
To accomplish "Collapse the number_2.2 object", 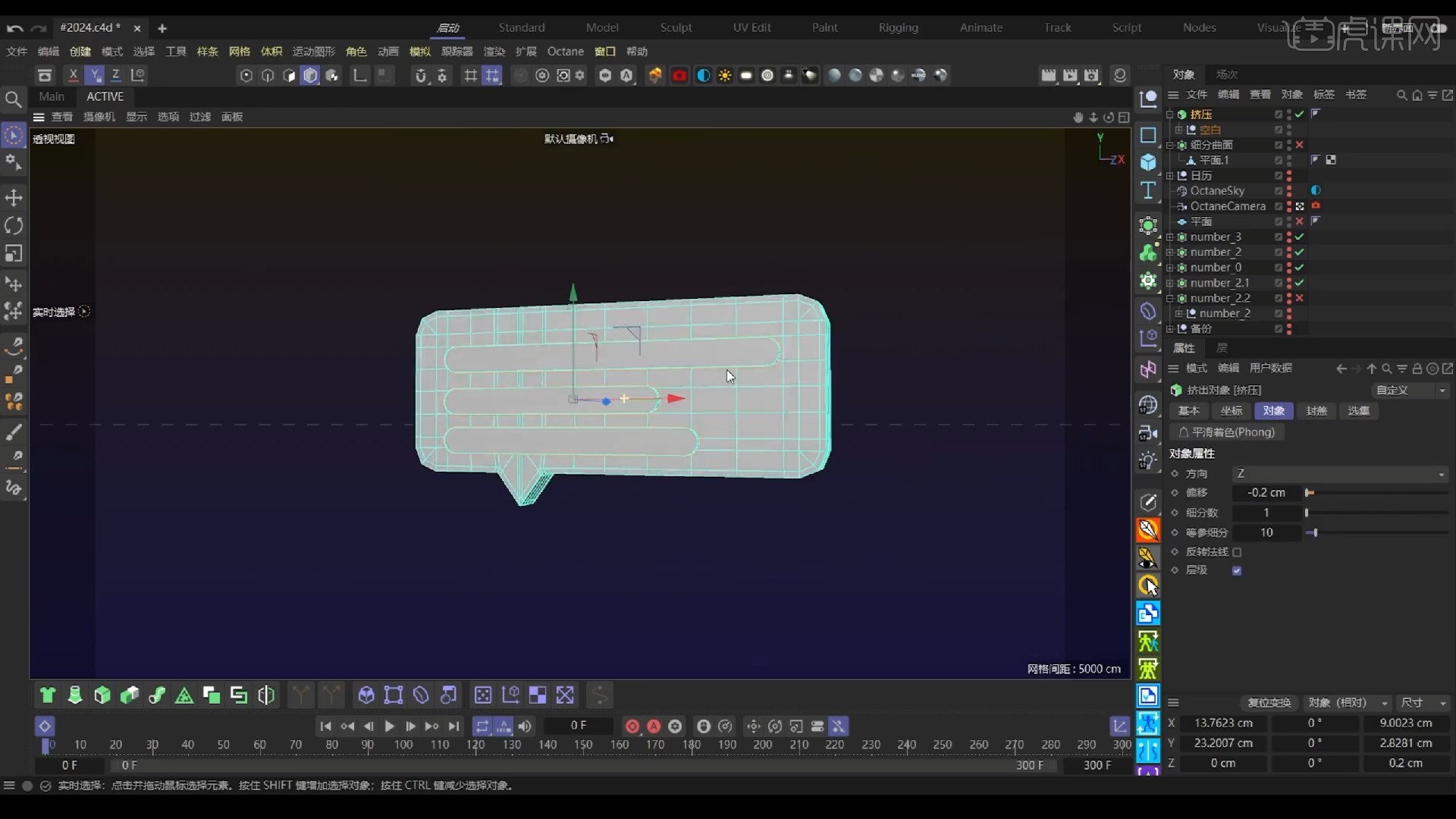I will click(x=1170, y=298).
